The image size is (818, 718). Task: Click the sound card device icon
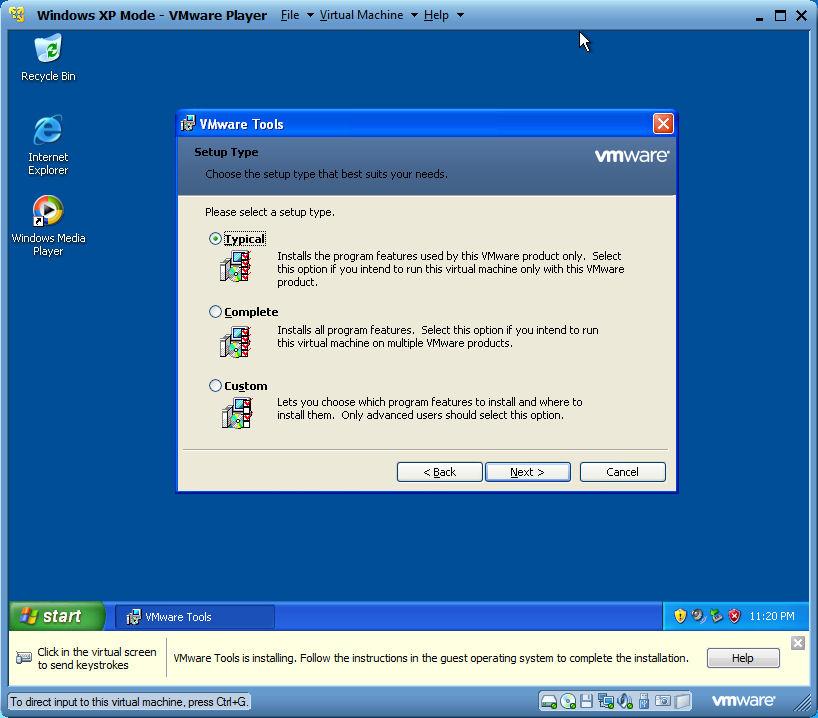click(625, 701)
